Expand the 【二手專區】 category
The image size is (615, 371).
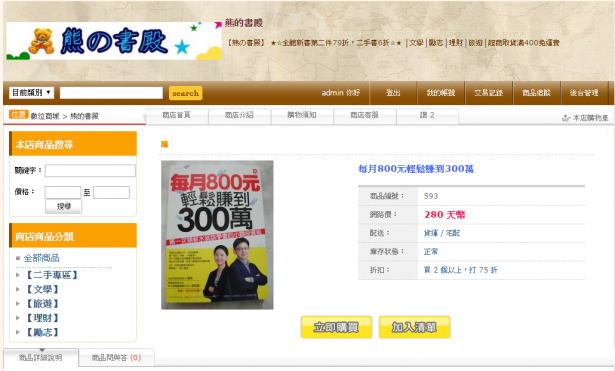pyautogui.click(x=52, y=275)
